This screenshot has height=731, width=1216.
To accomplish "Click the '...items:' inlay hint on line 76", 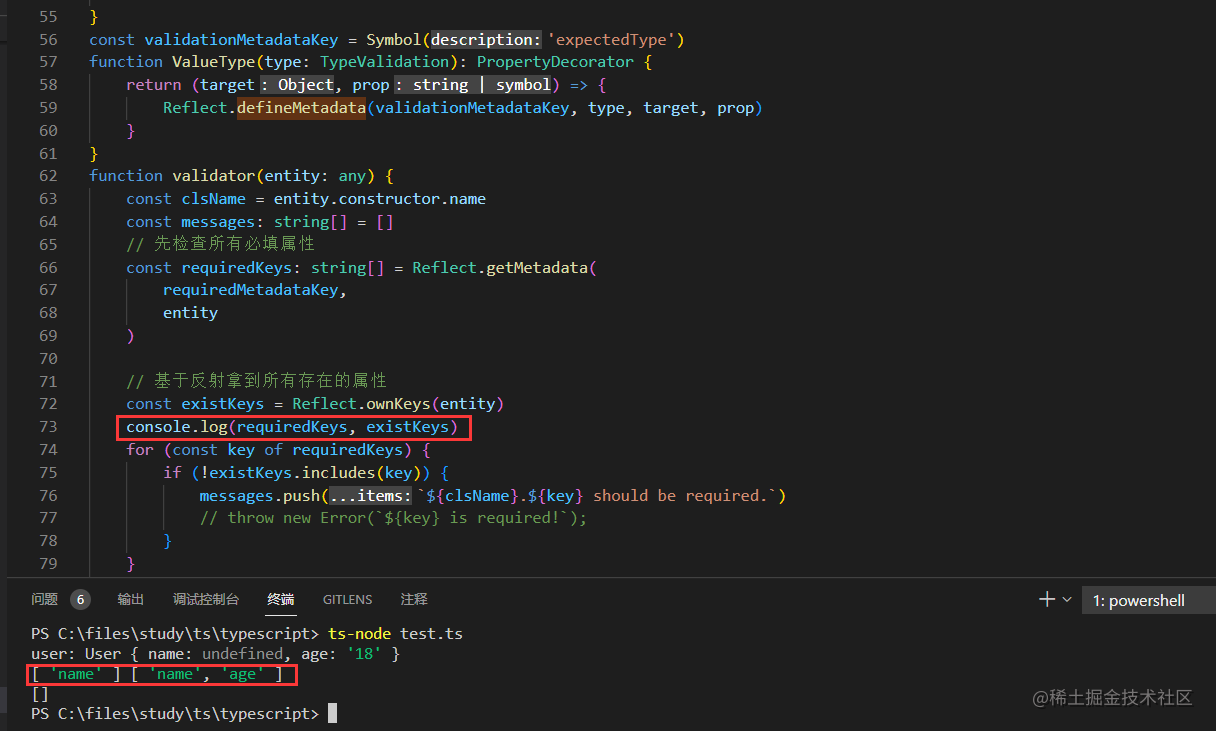I will [x=370, y=496].
